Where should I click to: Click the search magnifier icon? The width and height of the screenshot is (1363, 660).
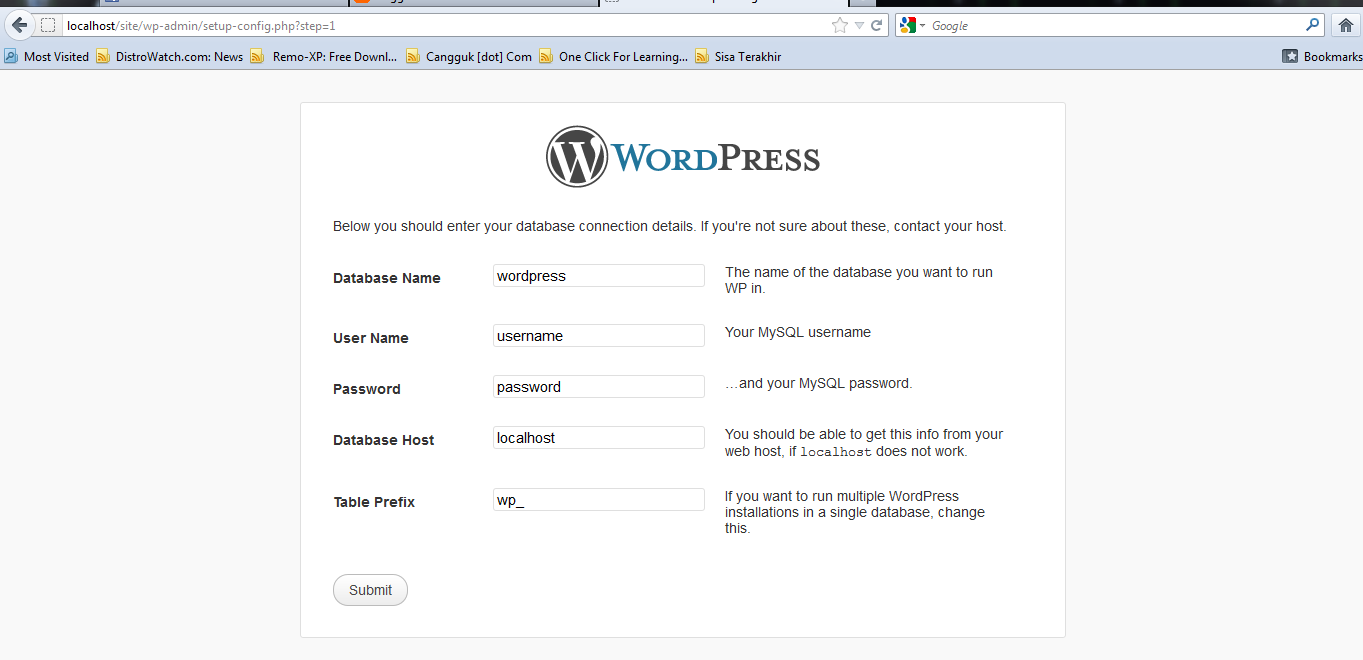pyautogui.click(x=1311, y=25)
